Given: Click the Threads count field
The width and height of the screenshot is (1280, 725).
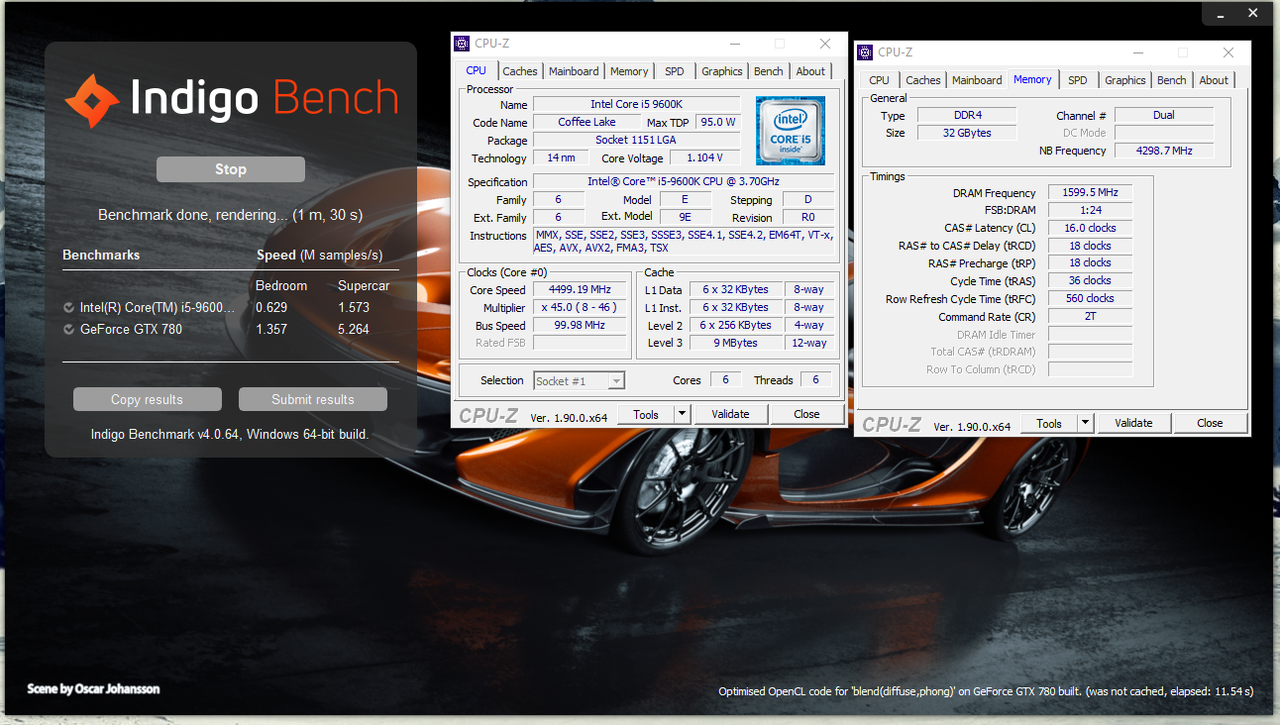Looking at the screenshot, I should pyautogui.click(x=816, y=380).
